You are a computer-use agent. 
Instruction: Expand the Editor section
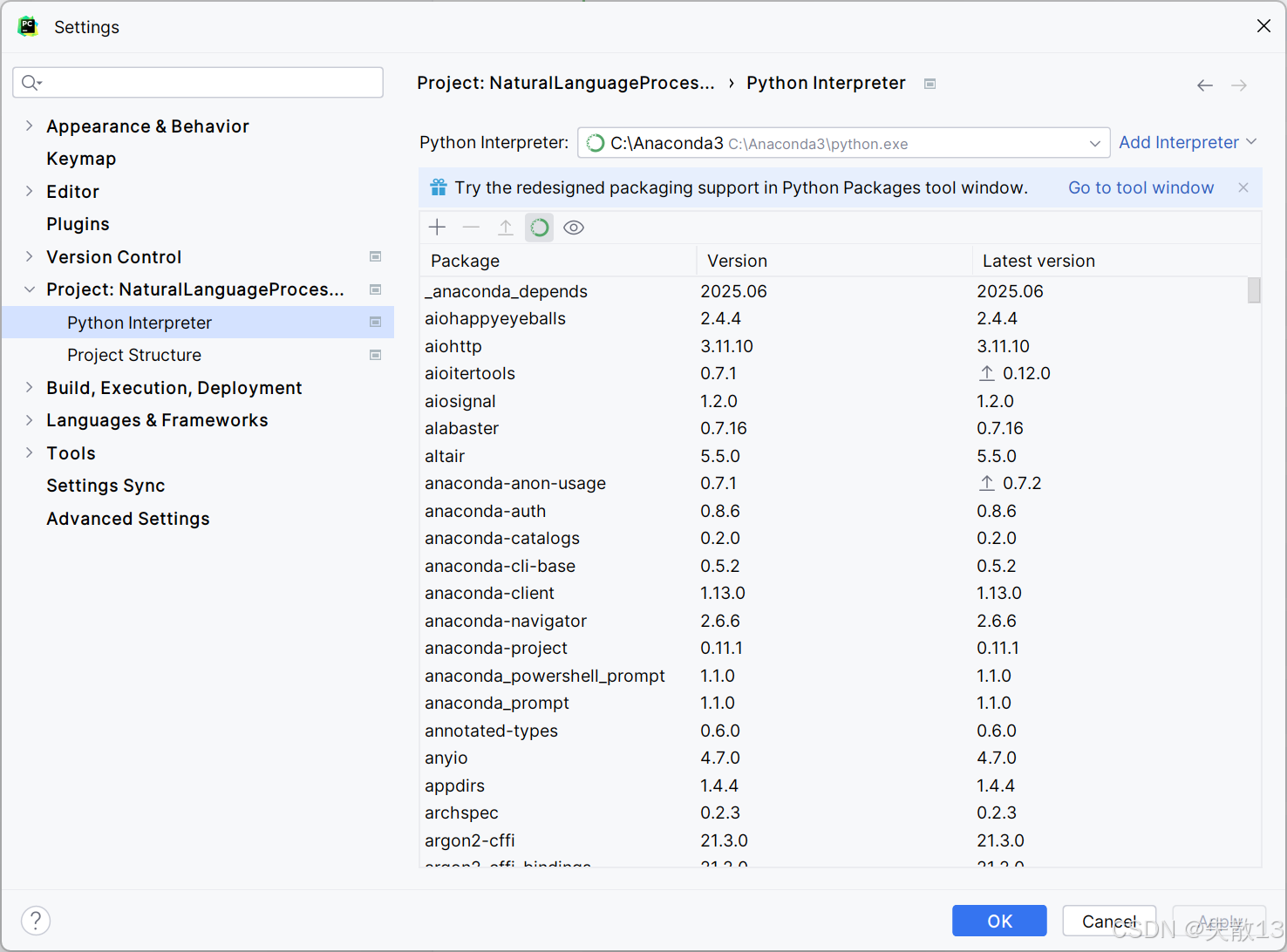tap(30, 191)
